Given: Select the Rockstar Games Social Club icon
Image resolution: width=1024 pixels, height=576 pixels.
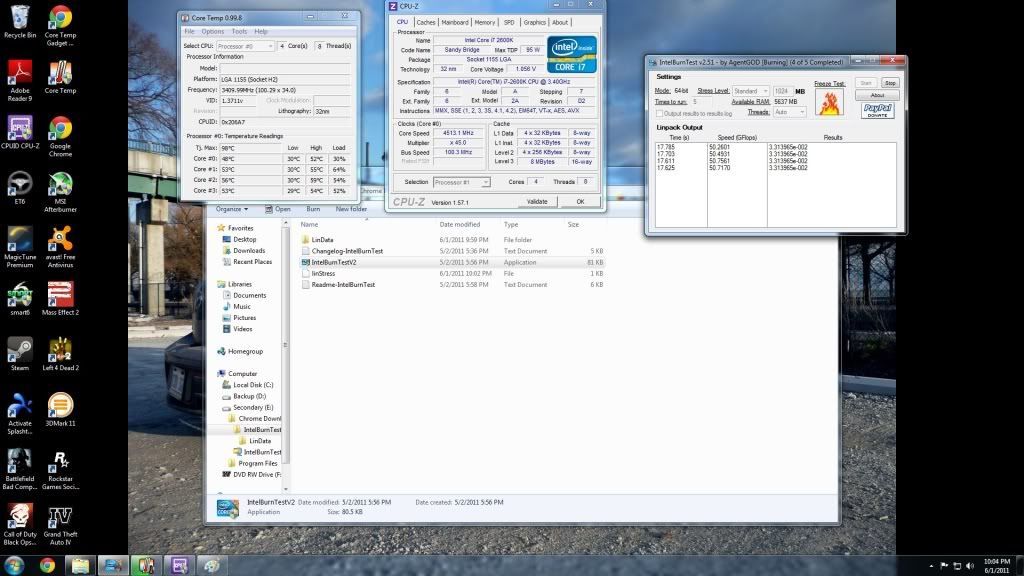Looking at the screenshot, I should click(60, 470).
